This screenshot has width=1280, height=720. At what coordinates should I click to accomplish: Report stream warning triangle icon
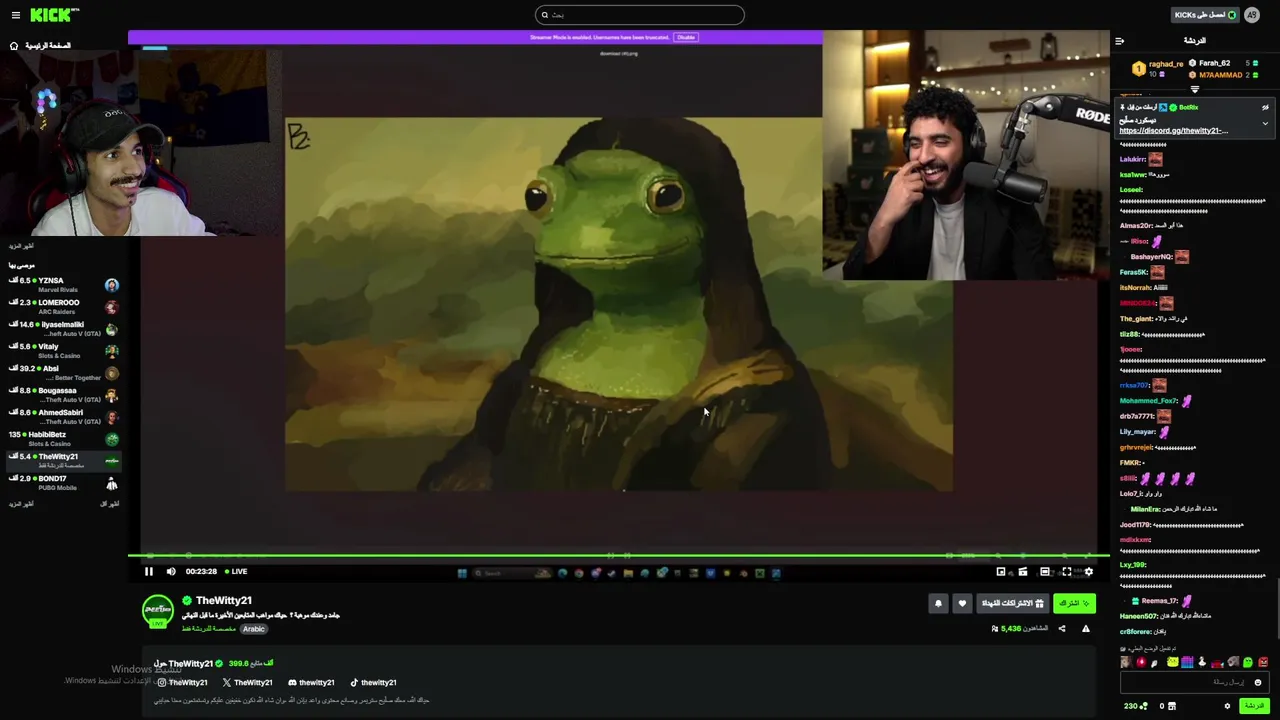[1086, 629]
